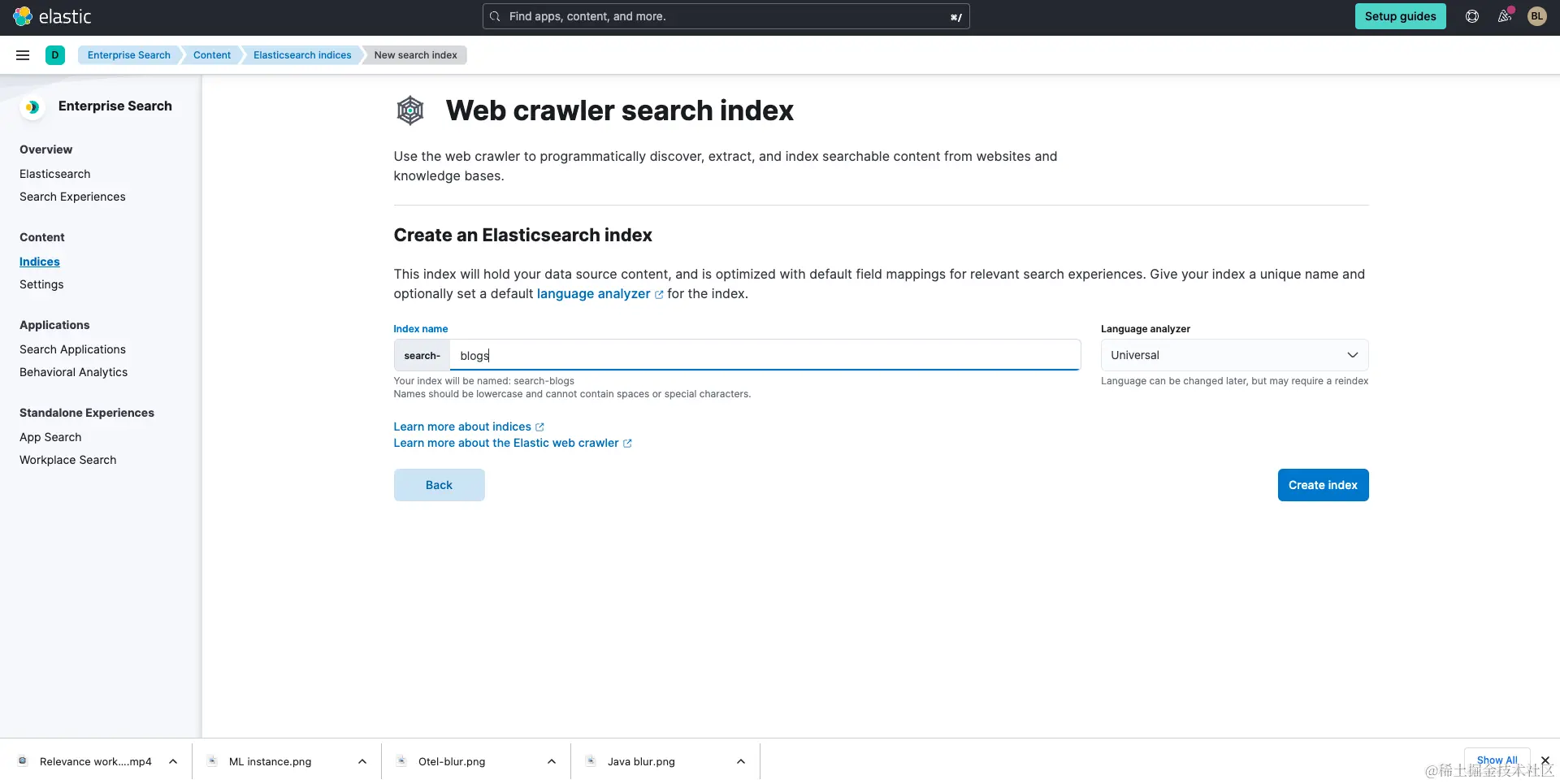Click the Relevance work mp4 file icon
This screenshot has height=784, width=1560.
[23, 761]
